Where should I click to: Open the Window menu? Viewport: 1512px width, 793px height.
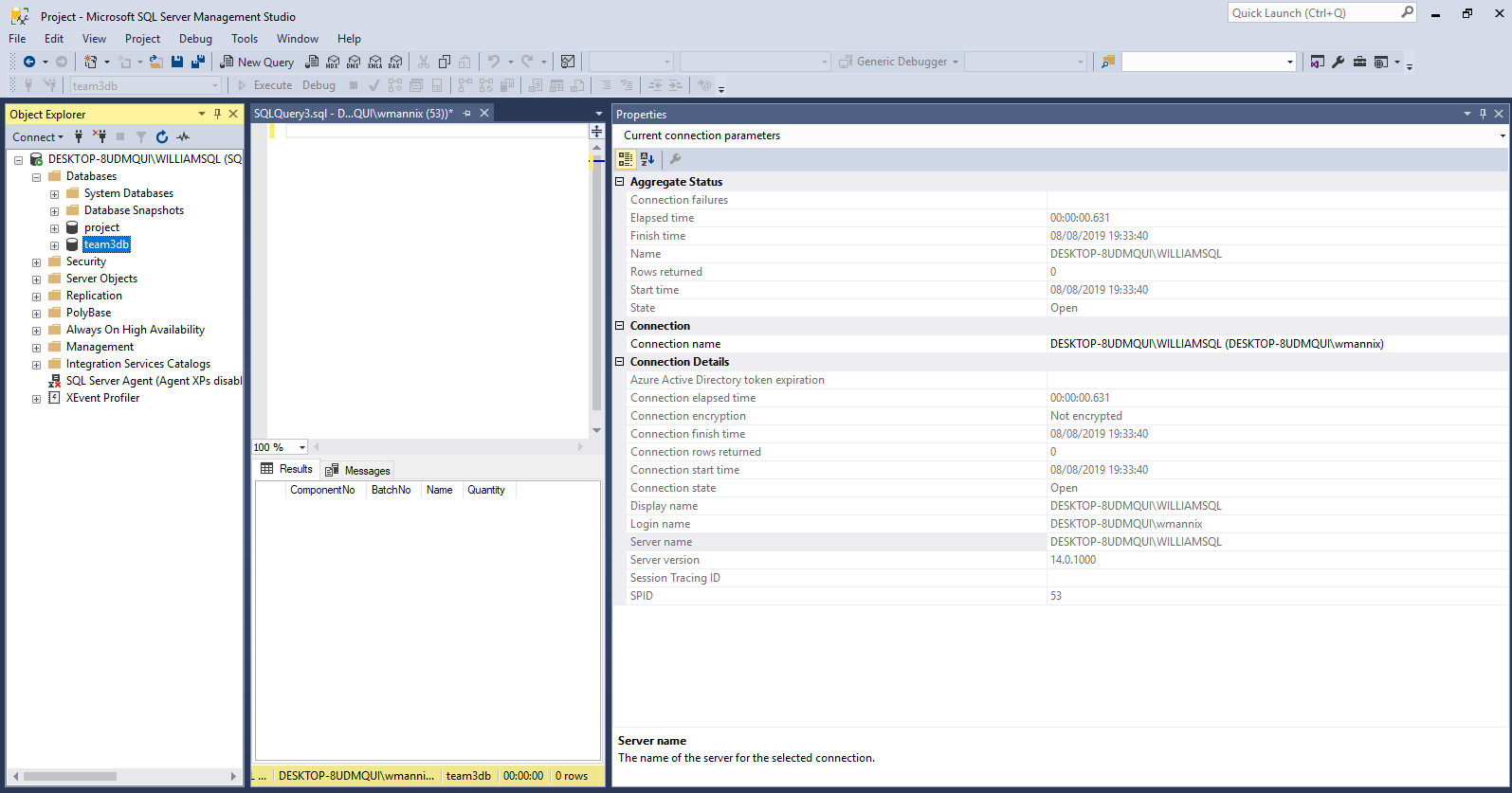tap(298, 39)
